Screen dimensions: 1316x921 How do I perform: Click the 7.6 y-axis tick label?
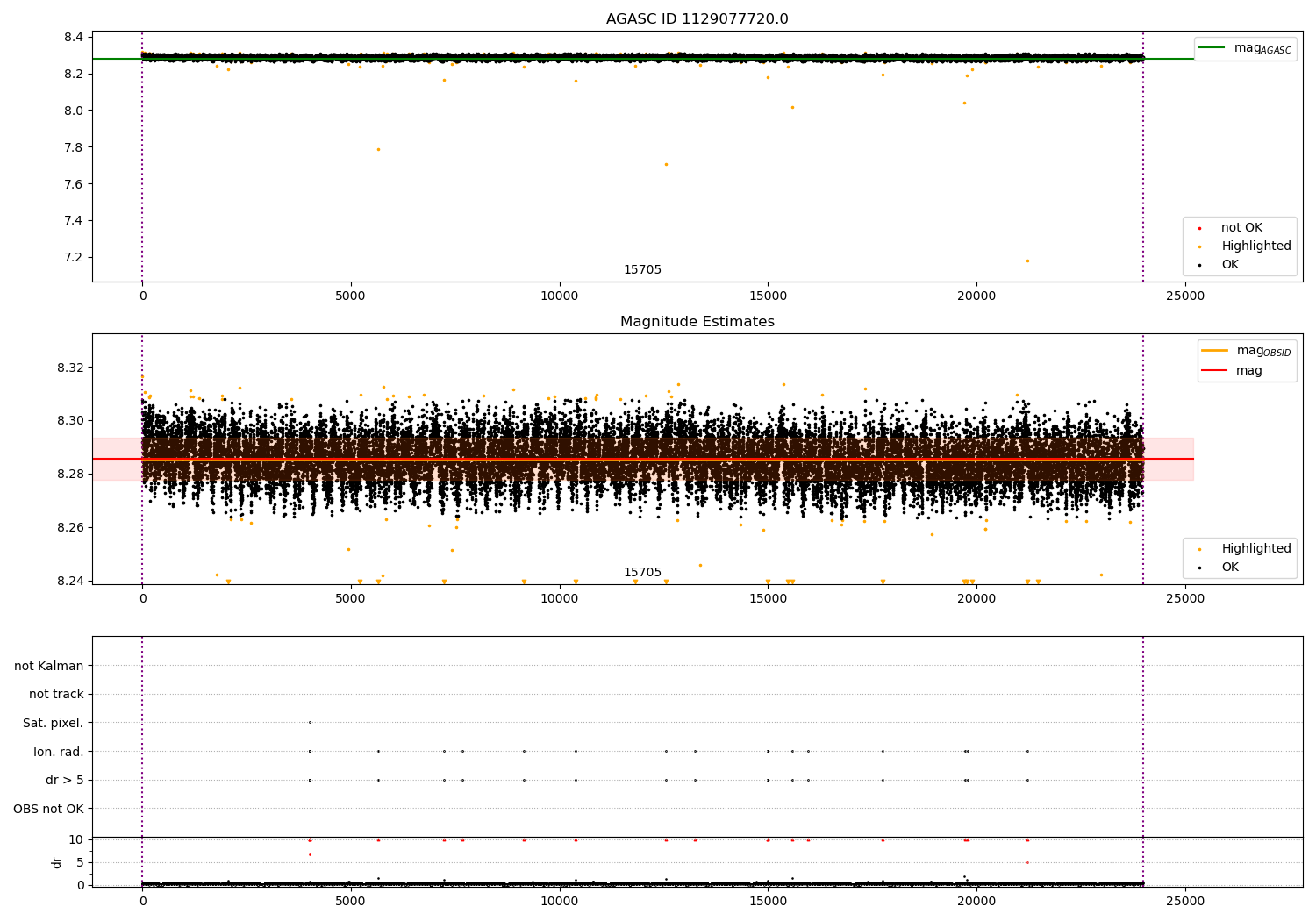(x=74, y=184)
